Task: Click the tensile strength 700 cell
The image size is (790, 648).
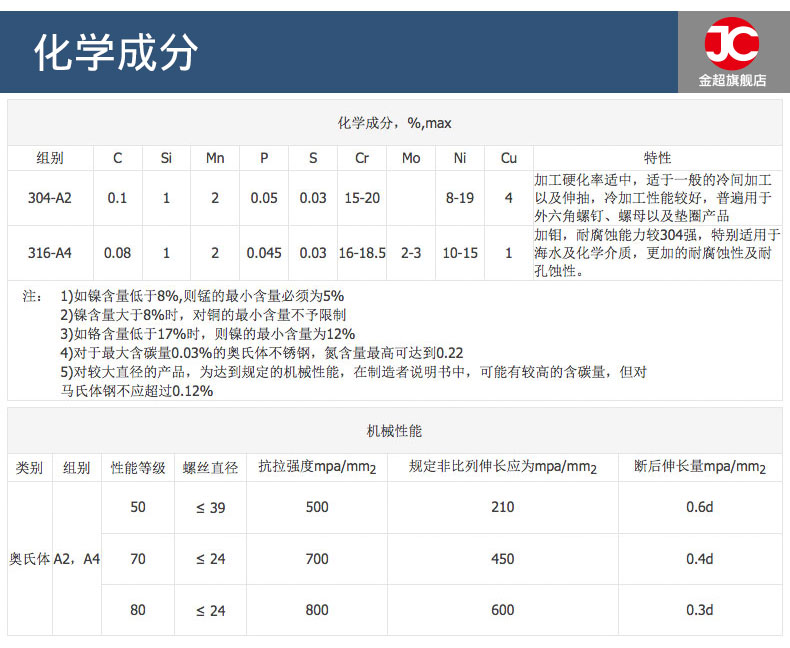Action: click(317, 559)
